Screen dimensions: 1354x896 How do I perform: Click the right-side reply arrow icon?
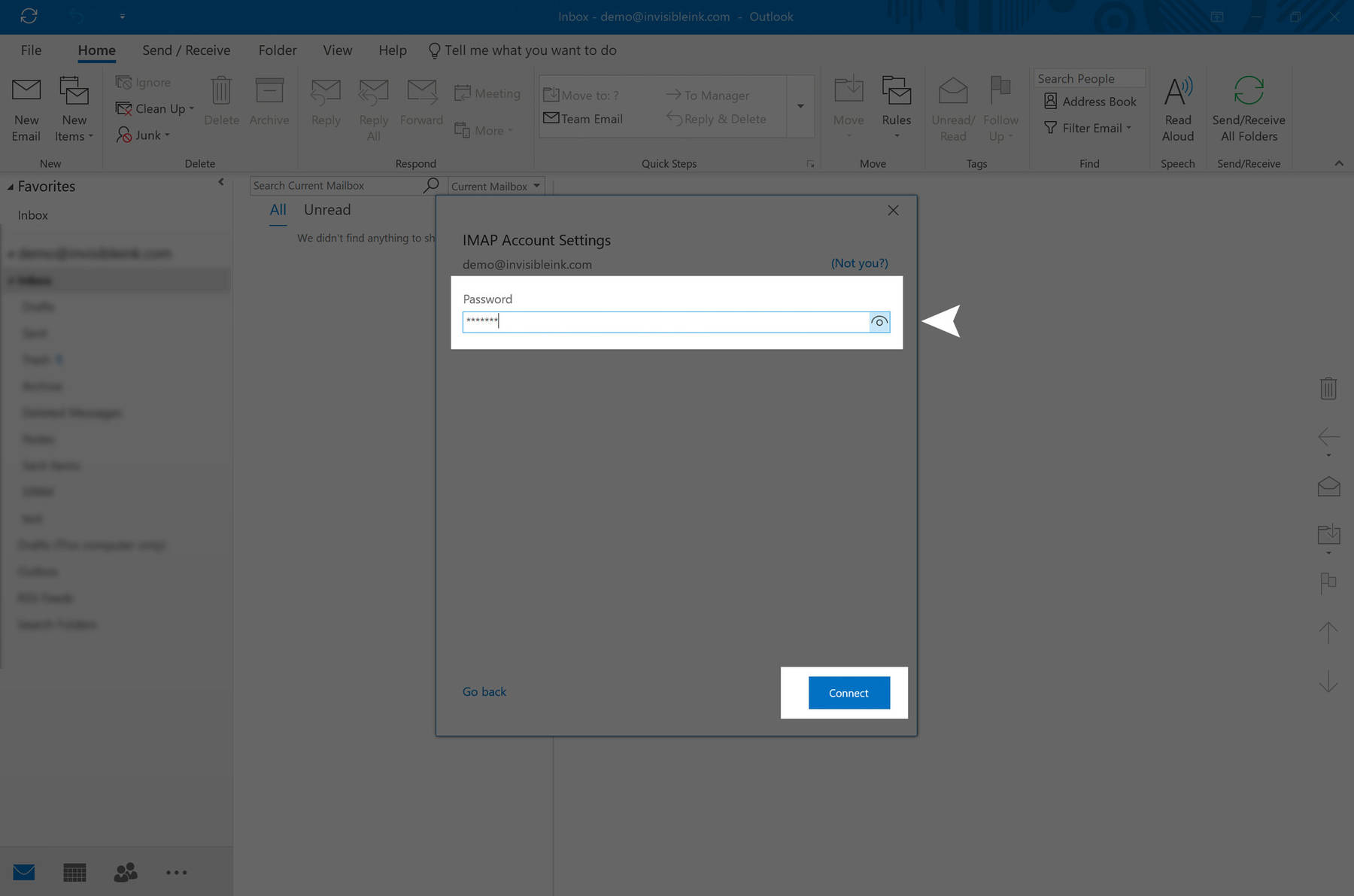click(x=1328, y=437)
